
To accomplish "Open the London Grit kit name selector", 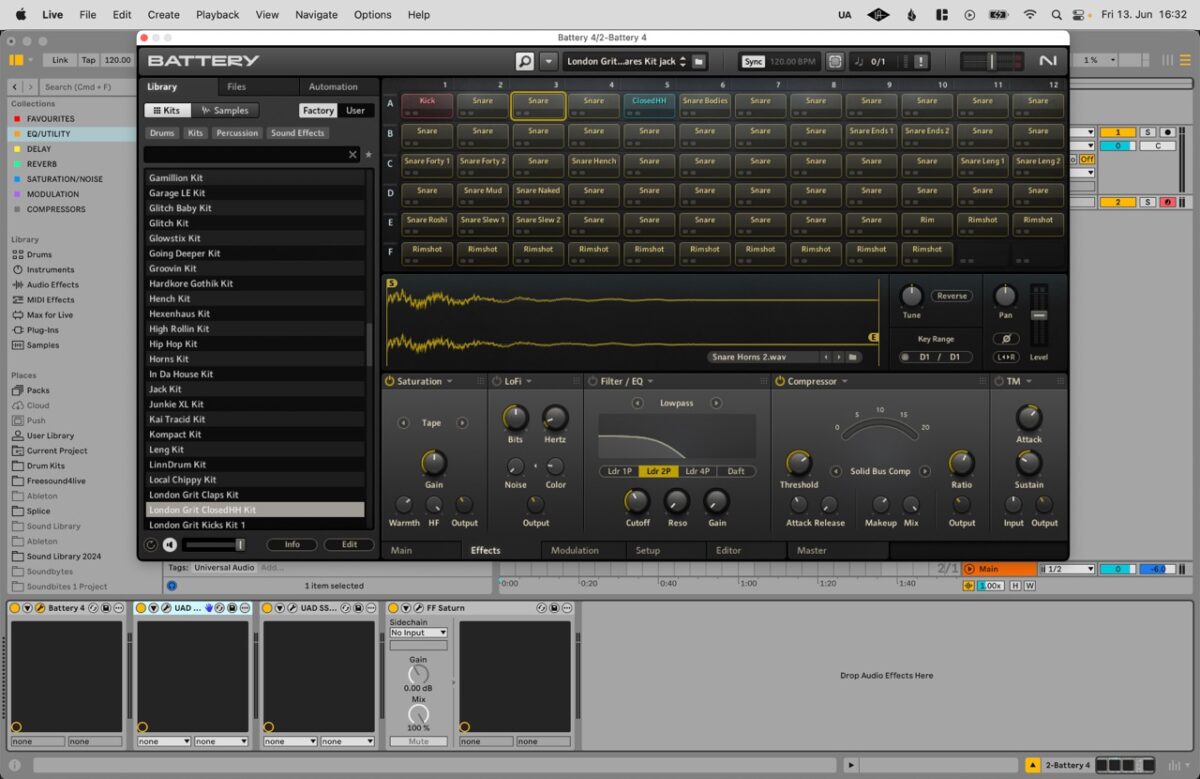I will pos(626,61).
